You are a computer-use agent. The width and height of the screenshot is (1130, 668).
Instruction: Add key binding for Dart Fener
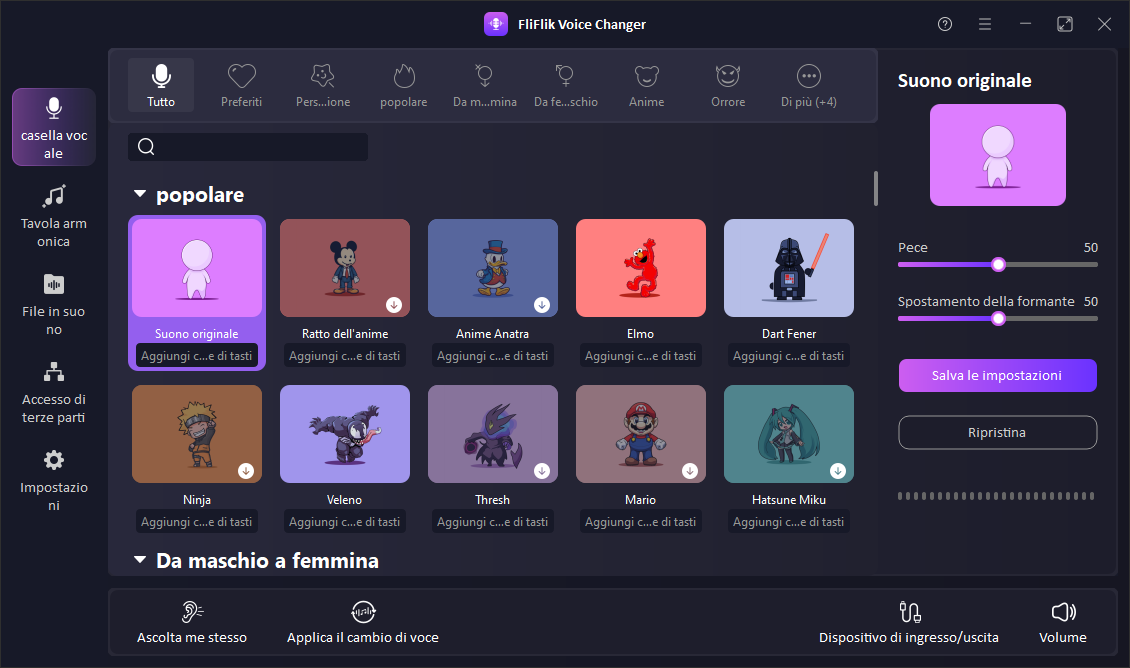(788, 356)
